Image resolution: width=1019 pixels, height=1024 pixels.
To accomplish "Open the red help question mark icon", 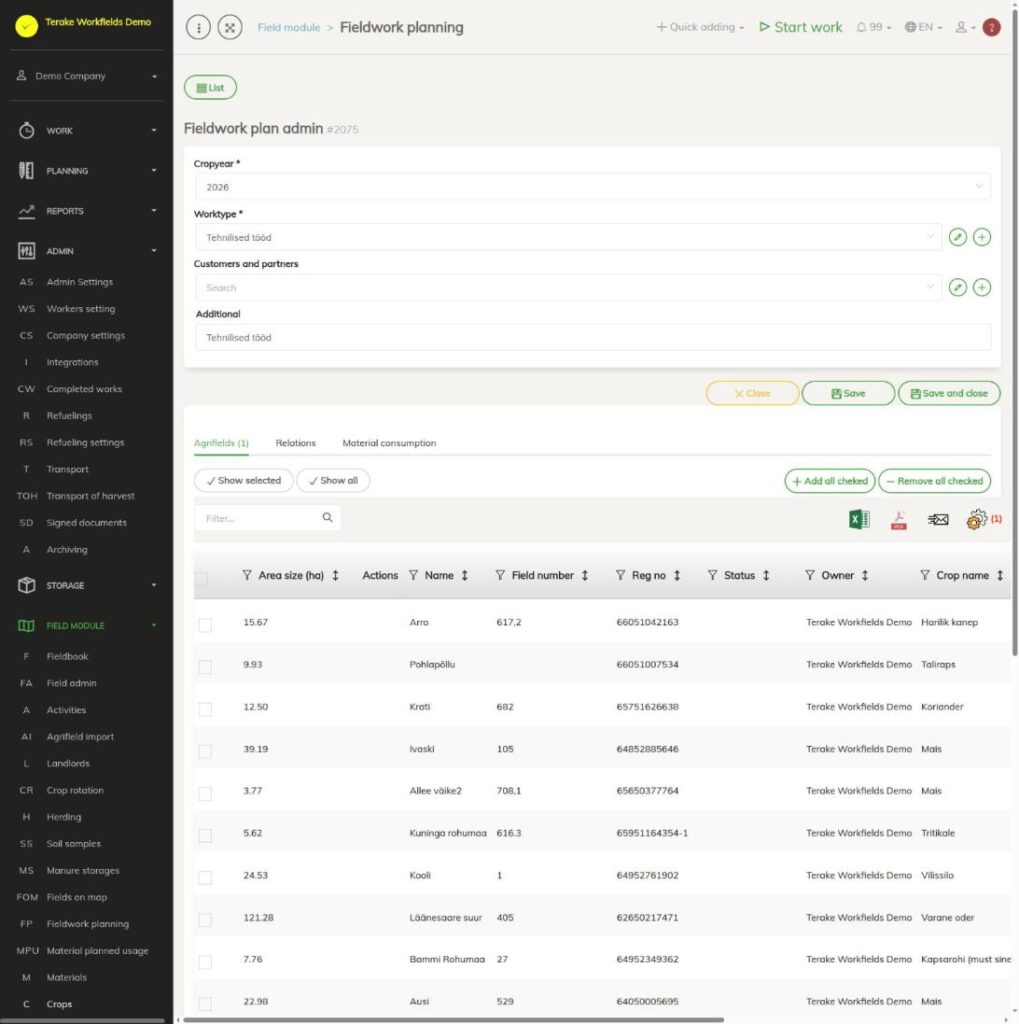I will [x=992, y=27].
